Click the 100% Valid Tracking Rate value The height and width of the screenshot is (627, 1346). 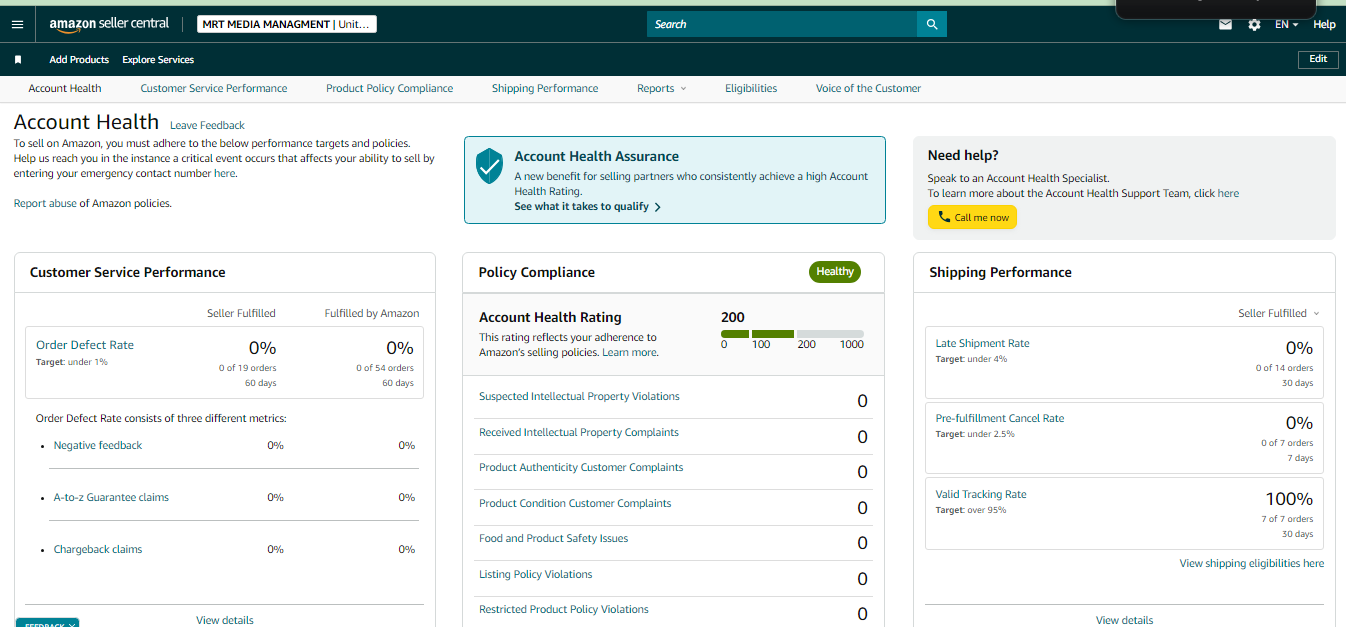tap(1289, 499)
